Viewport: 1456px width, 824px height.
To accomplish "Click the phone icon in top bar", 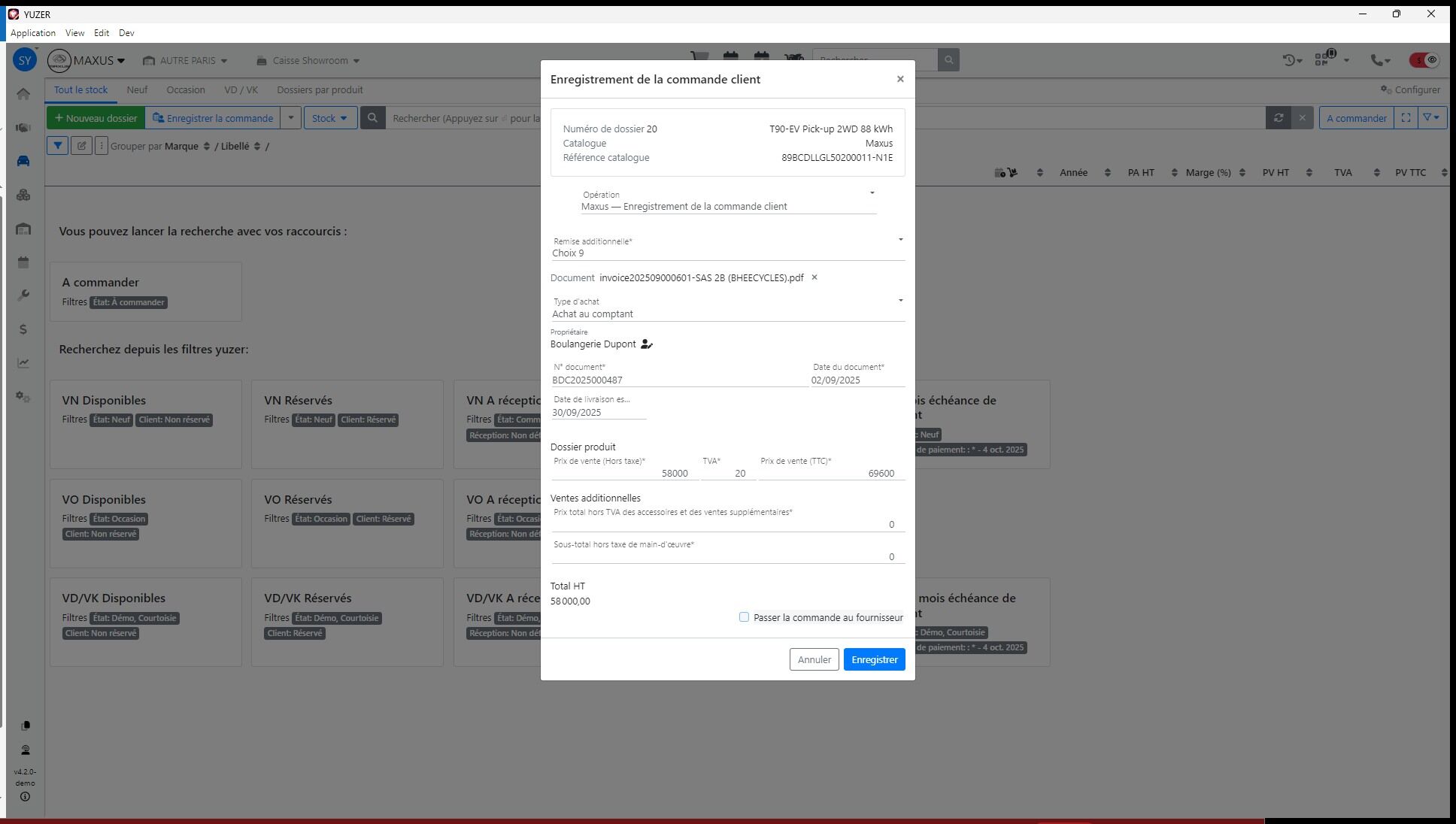I will [1376, 60].
